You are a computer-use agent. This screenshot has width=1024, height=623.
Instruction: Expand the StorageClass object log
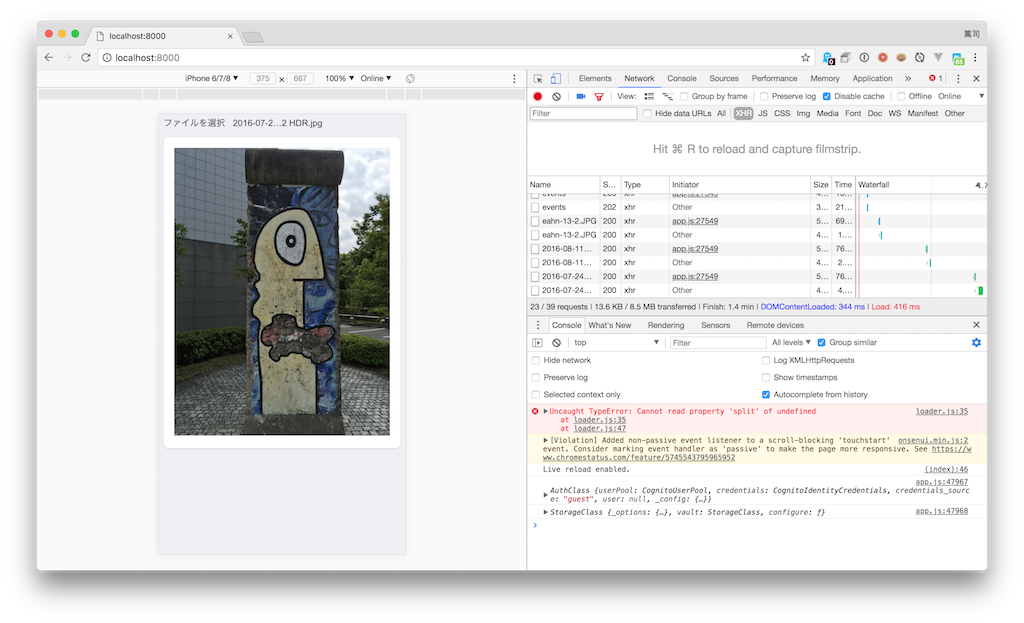pyautogui.click(x=545, y=513)
